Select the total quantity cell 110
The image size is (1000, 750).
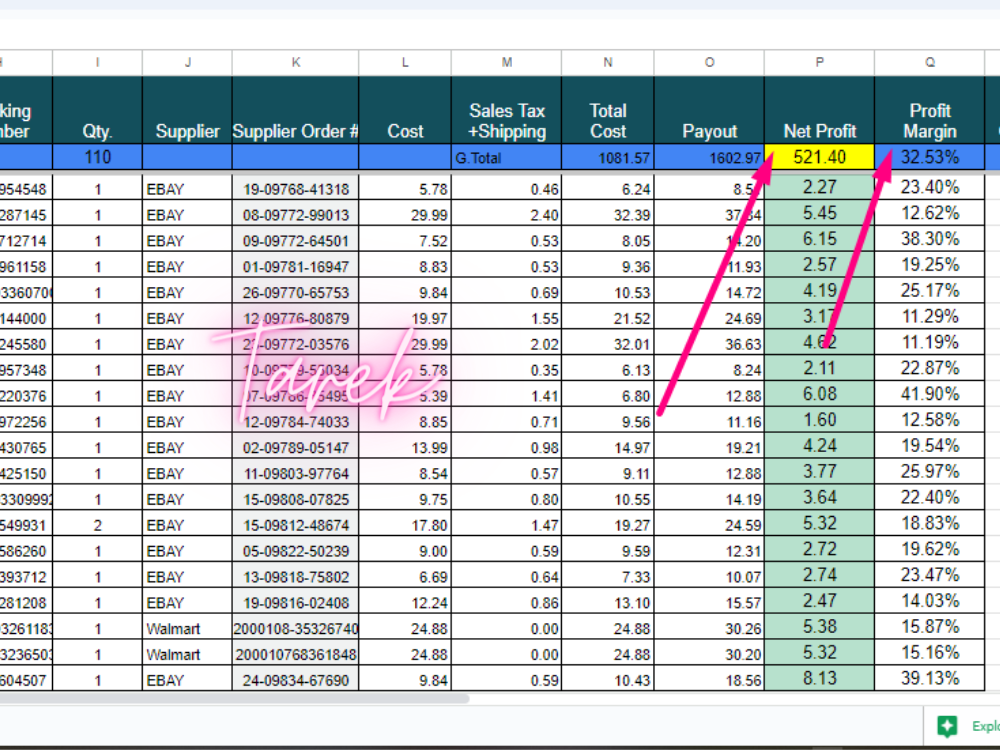click(98, 158)
